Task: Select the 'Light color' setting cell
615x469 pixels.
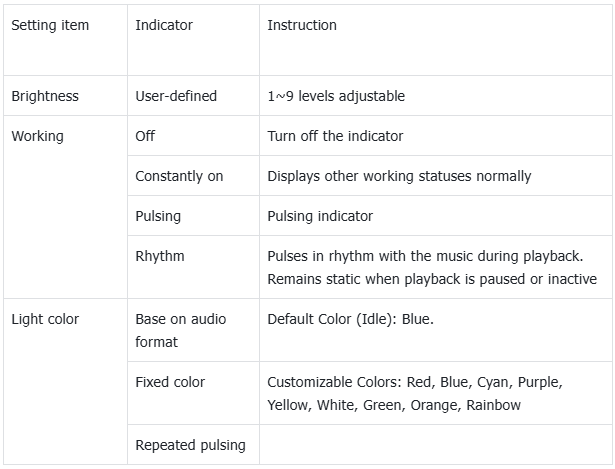Action: coord(45,319)
